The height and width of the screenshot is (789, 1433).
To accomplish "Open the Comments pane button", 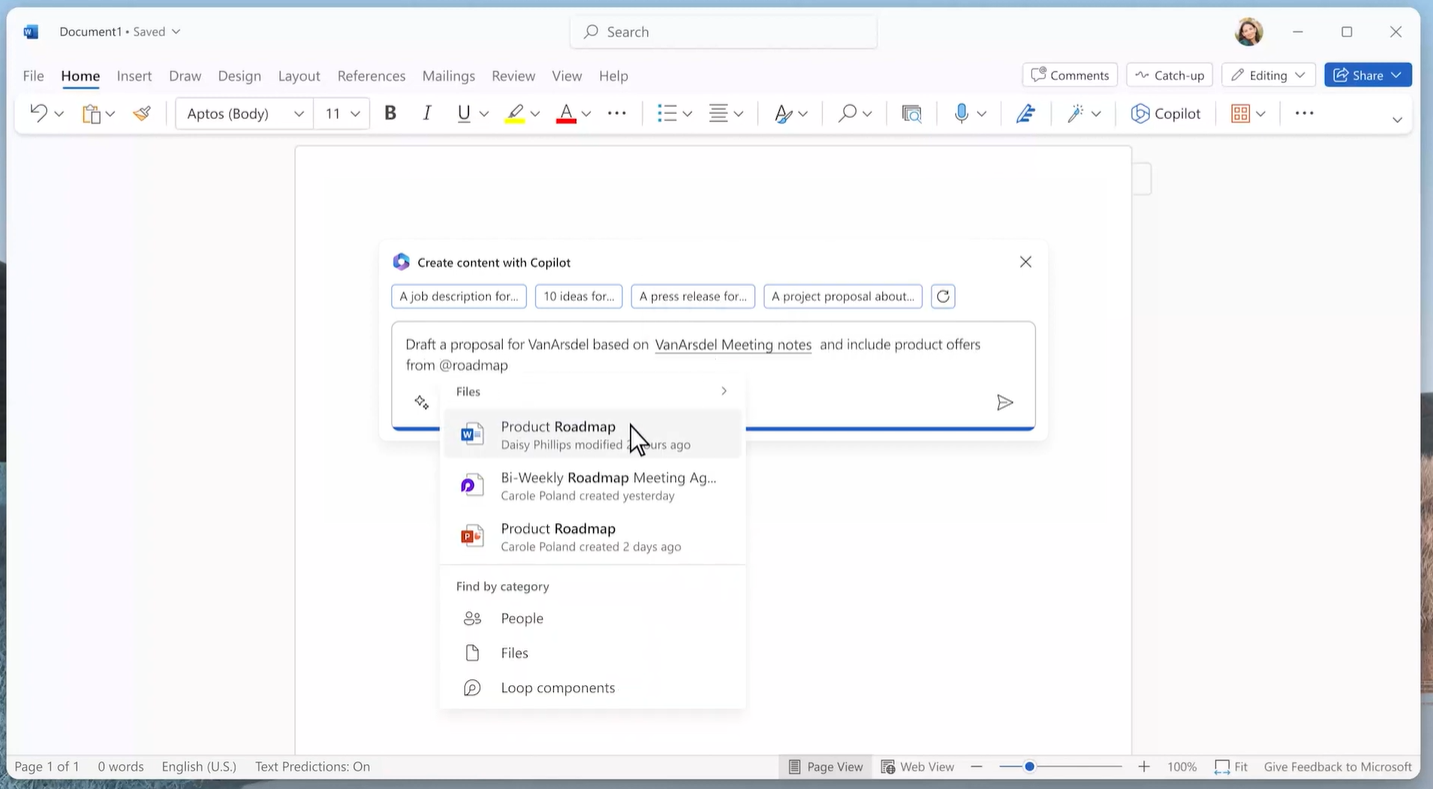I will click(1070, 75).
